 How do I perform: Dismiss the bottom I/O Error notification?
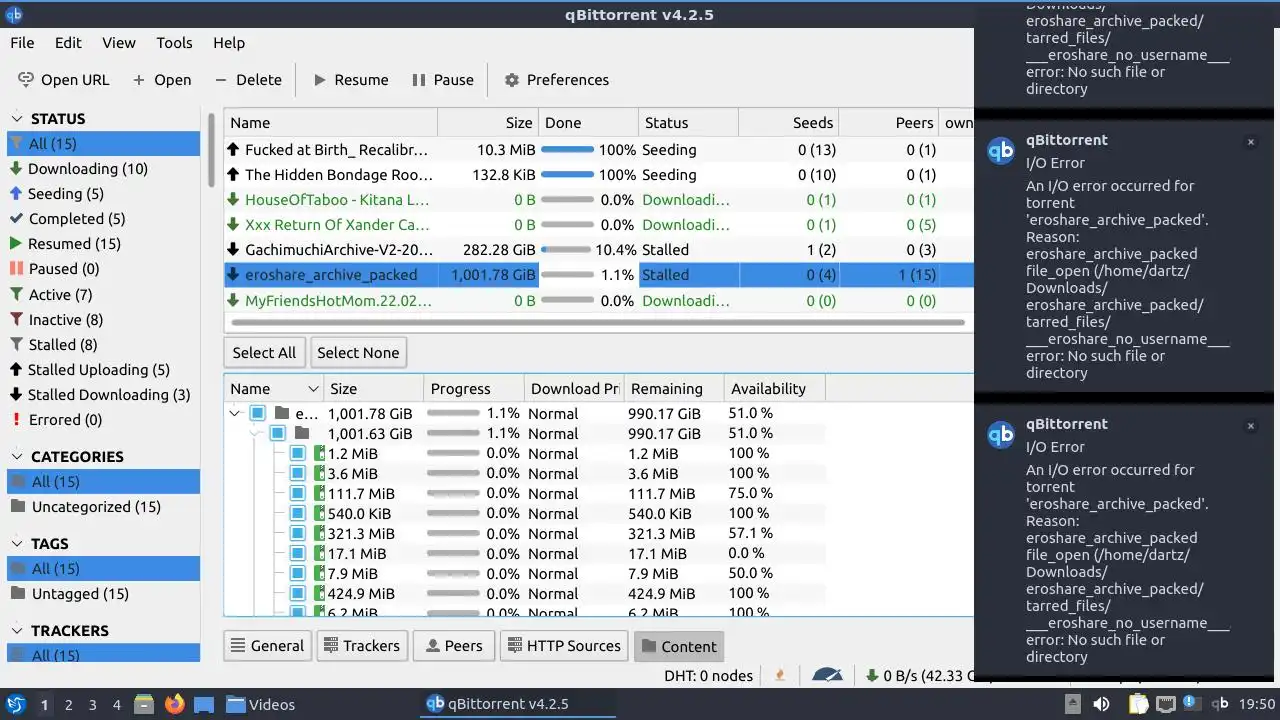1250,426
